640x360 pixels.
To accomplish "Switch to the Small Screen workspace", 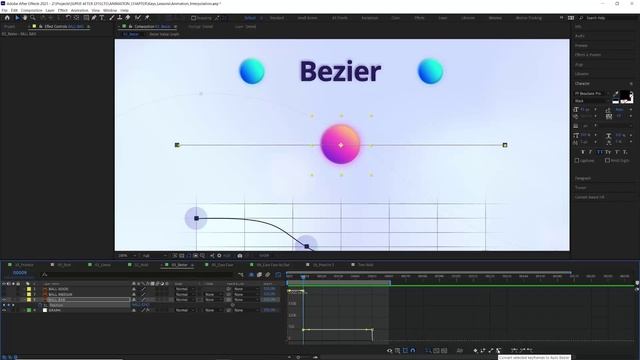I will tap(307, 18).
